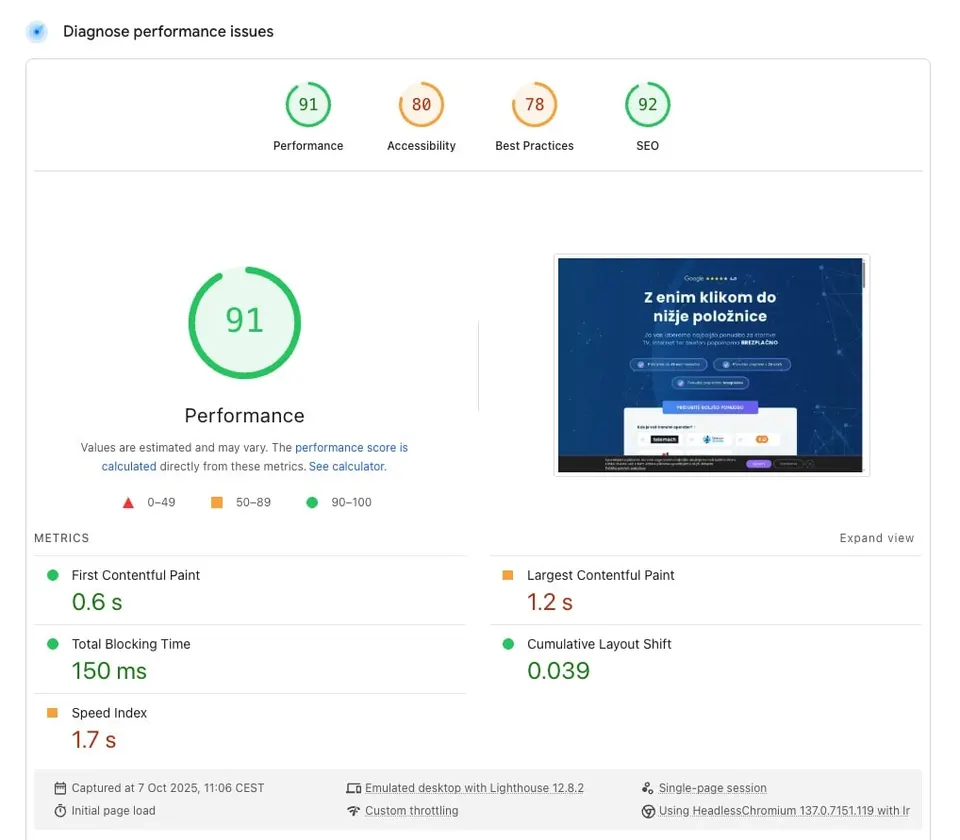The image size is (960, 840).
Task: Click the green dot beside First Contentful Paint
Action: coord(53,575)
